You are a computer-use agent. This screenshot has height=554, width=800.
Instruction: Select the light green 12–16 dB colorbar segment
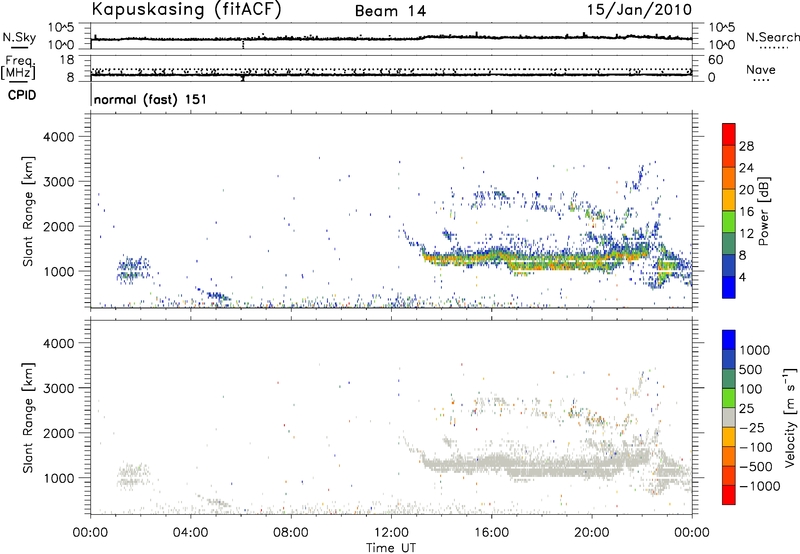tap(729, 222)
